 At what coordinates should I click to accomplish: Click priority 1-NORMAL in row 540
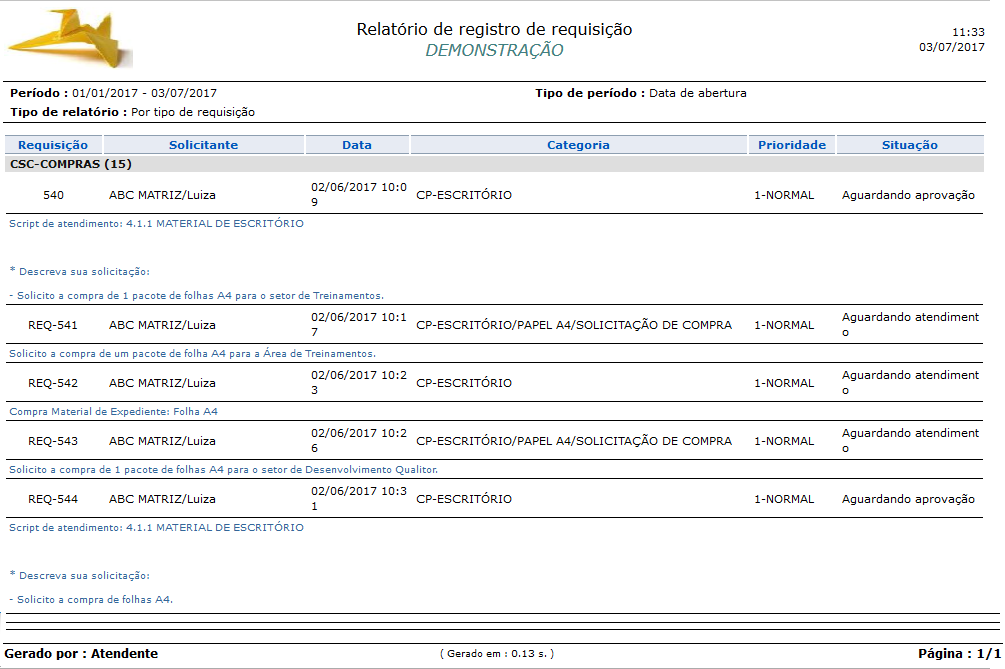pos(784,195)
